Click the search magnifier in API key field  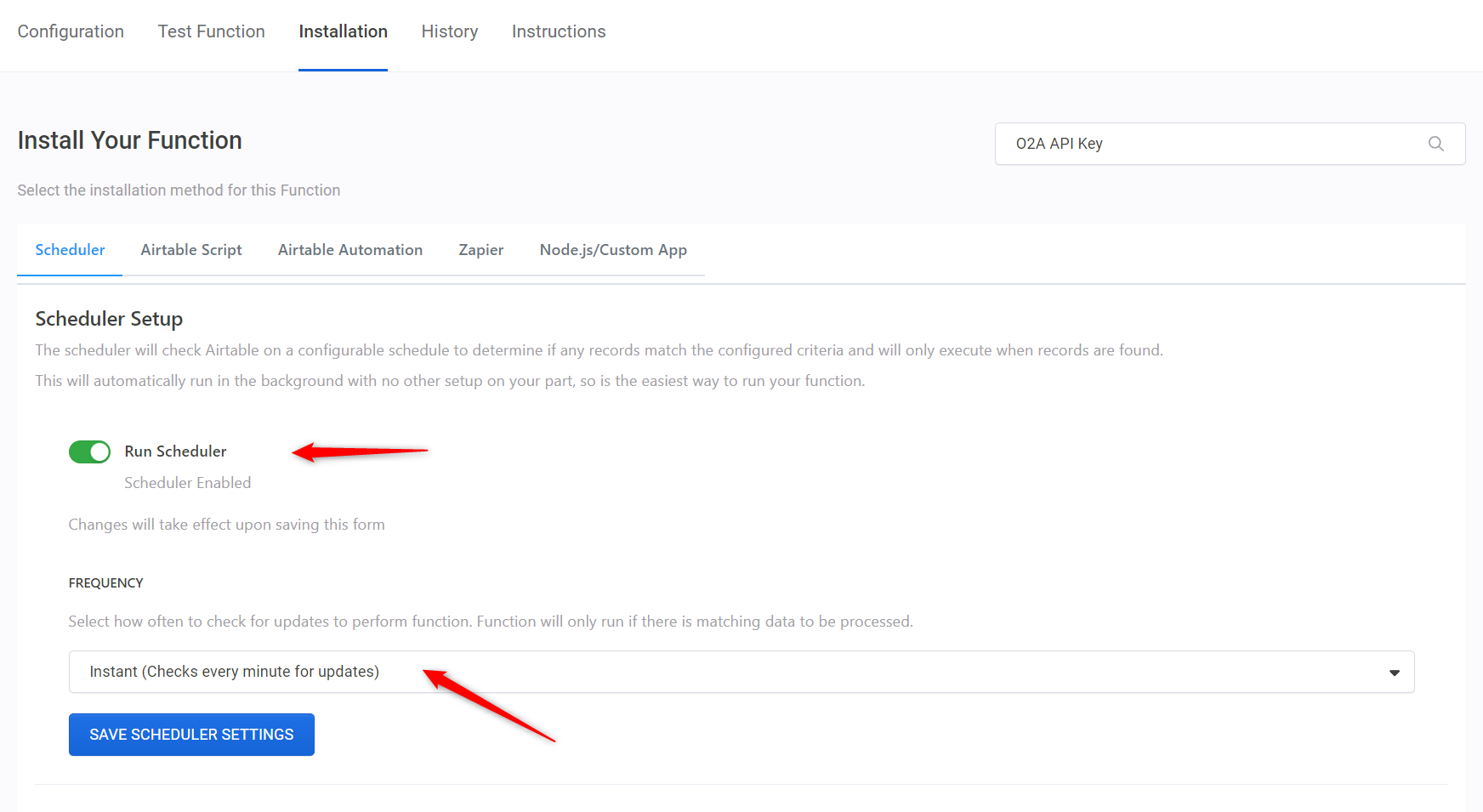[x=1435, y=144]
